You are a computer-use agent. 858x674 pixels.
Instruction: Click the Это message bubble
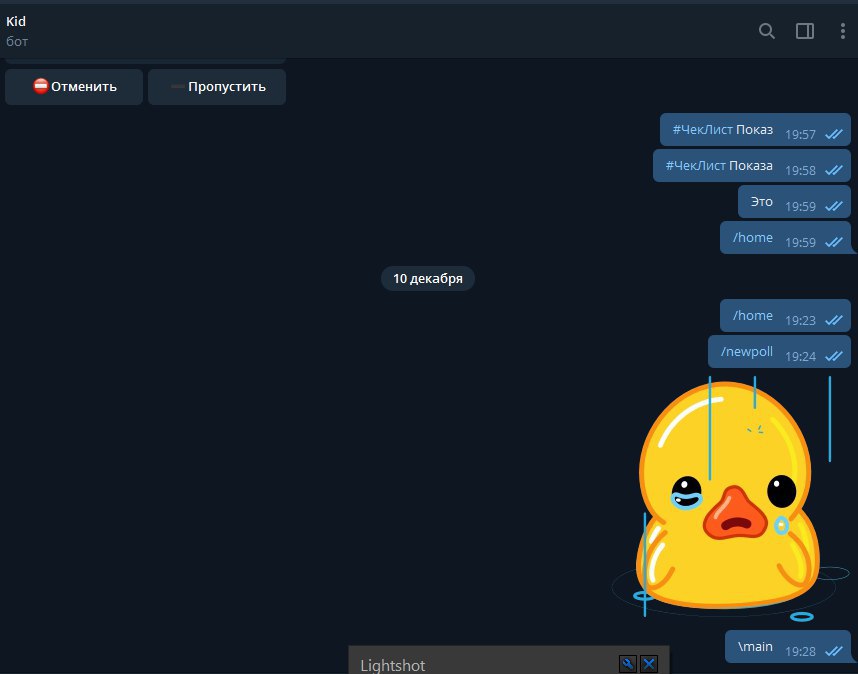click(794, 202)
